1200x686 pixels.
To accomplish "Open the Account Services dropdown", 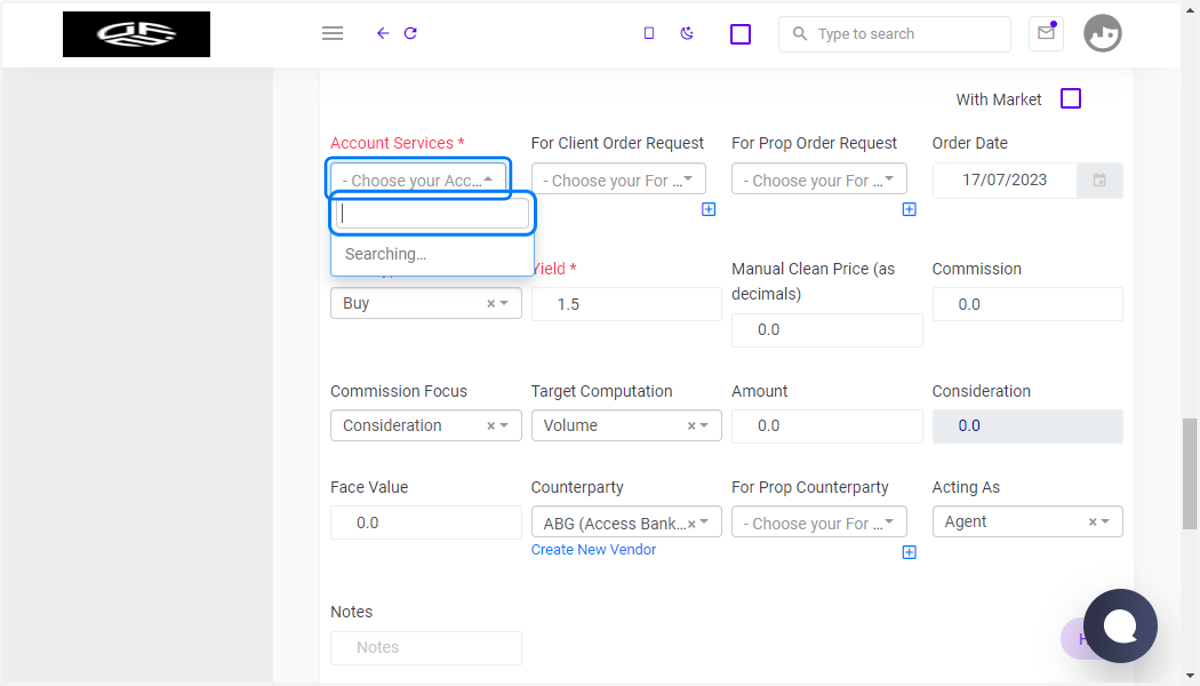I will click(x=418, y=180).
